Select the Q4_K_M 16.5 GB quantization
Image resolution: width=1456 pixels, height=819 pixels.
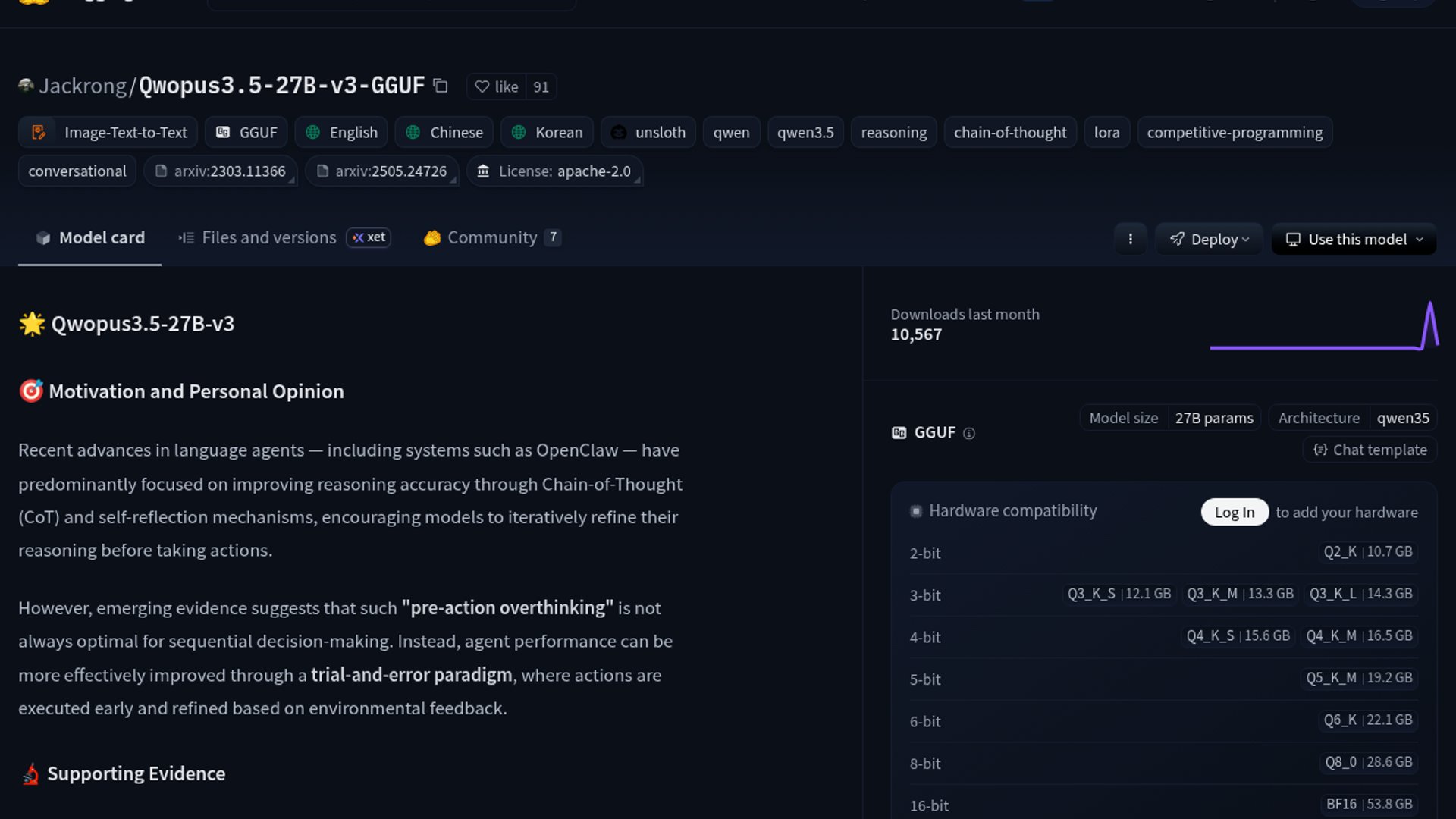(x=1358, y=635)
